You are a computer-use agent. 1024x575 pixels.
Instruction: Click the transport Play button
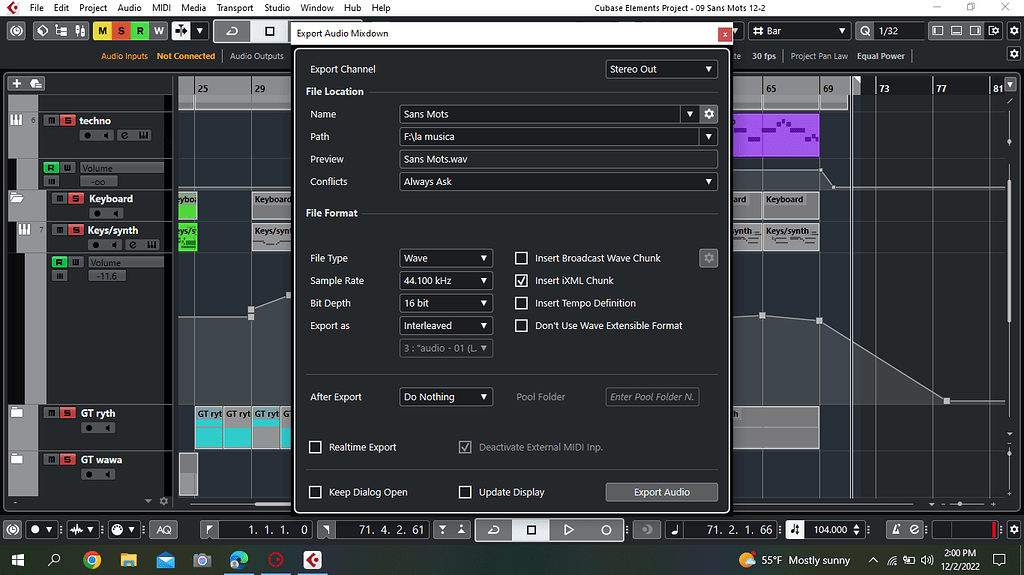pyautogui.click(x=568, y=530)
